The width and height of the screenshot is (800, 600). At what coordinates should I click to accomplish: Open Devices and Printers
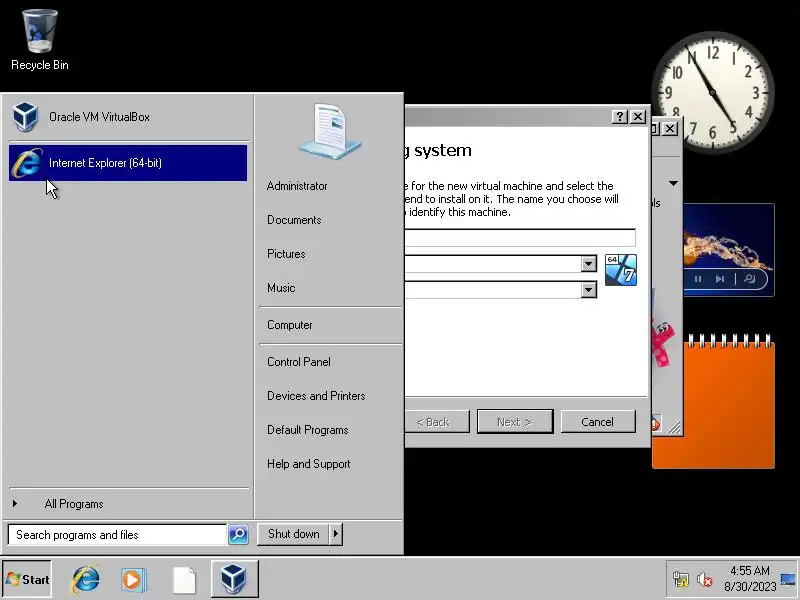[x=316, y=396]
